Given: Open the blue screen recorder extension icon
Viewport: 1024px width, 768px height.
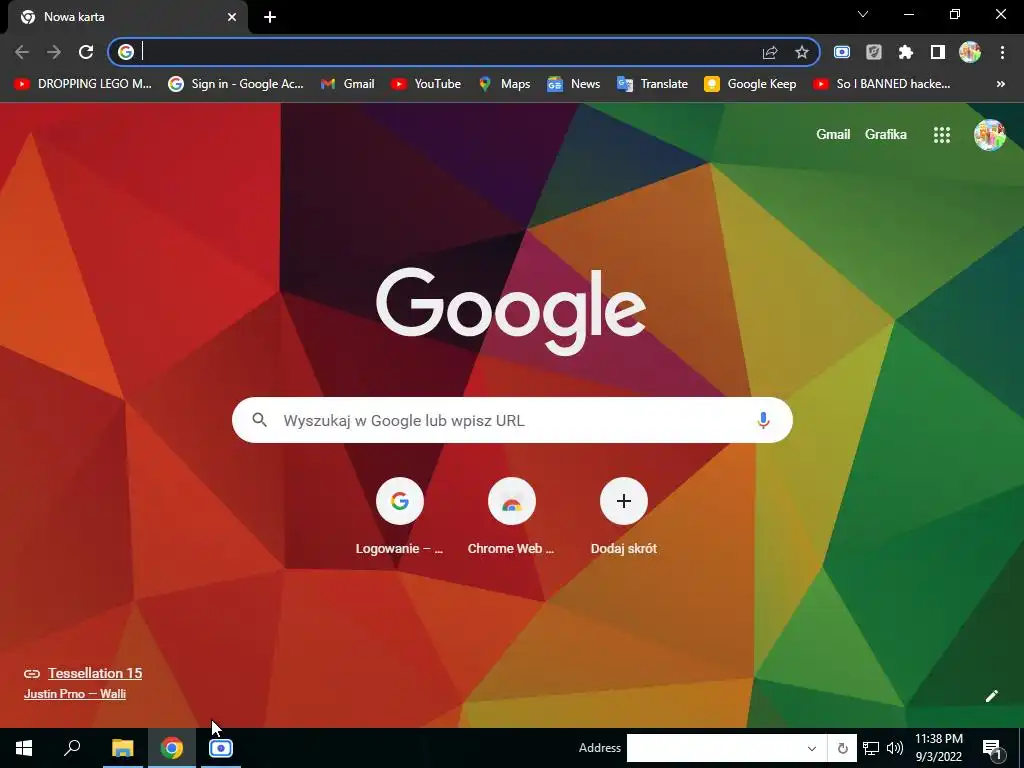Looking at the screenshot, I should click(842, 52).
